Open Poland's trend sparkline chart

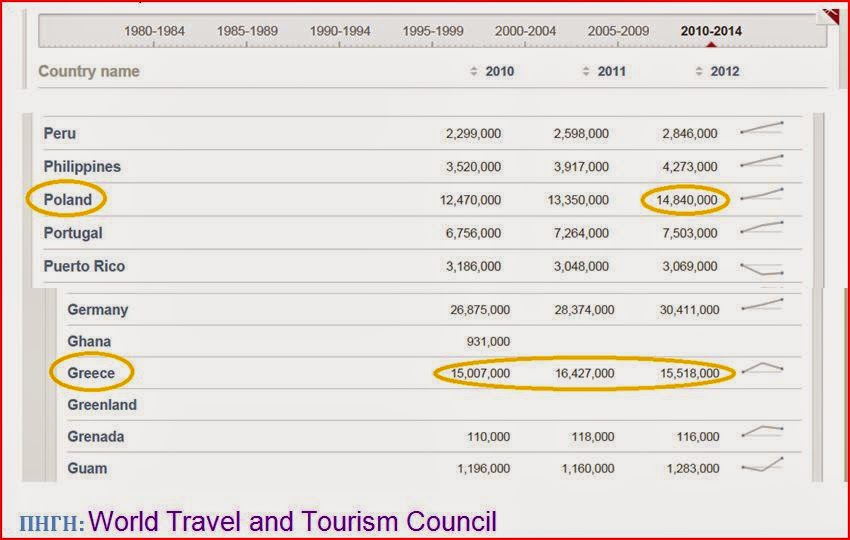point(761,195)
